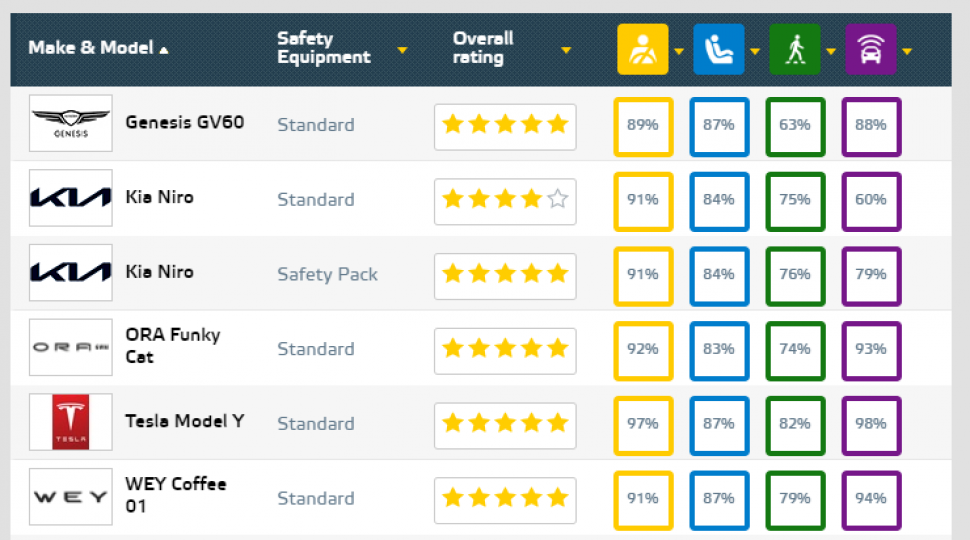Screen dimensions: 970x540
Task: Open the Genesis GV60 model link
Action: click(185, 123)
